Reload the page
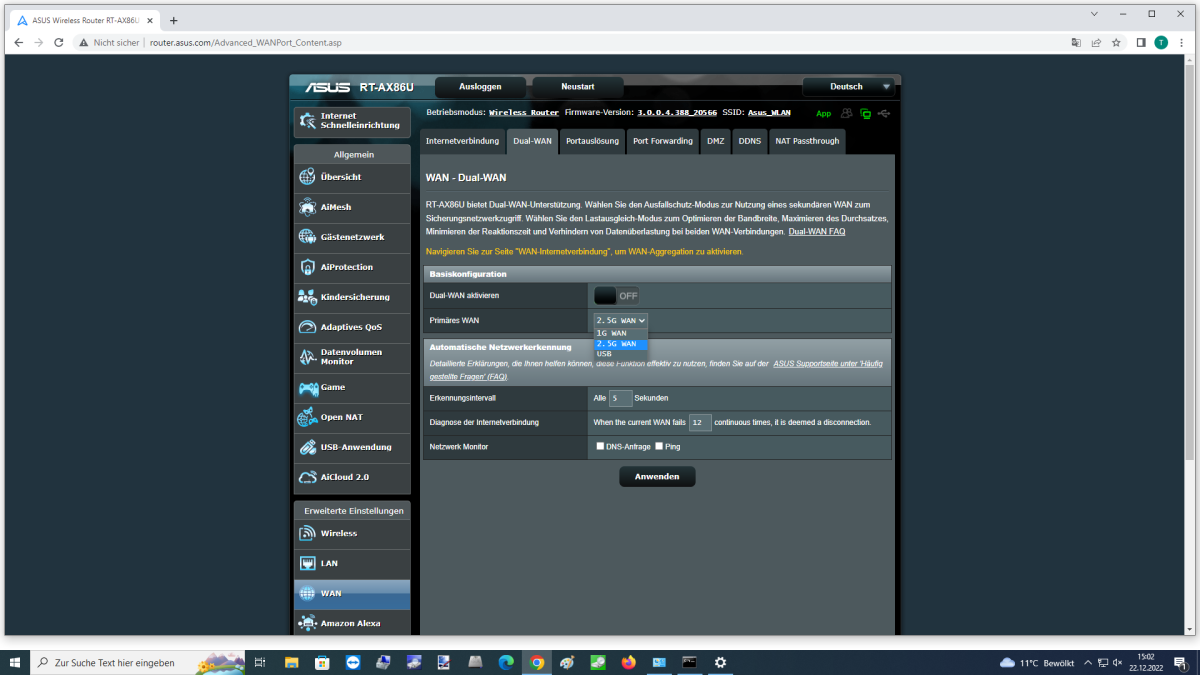1200x675 pixels. tap(60, 42)
